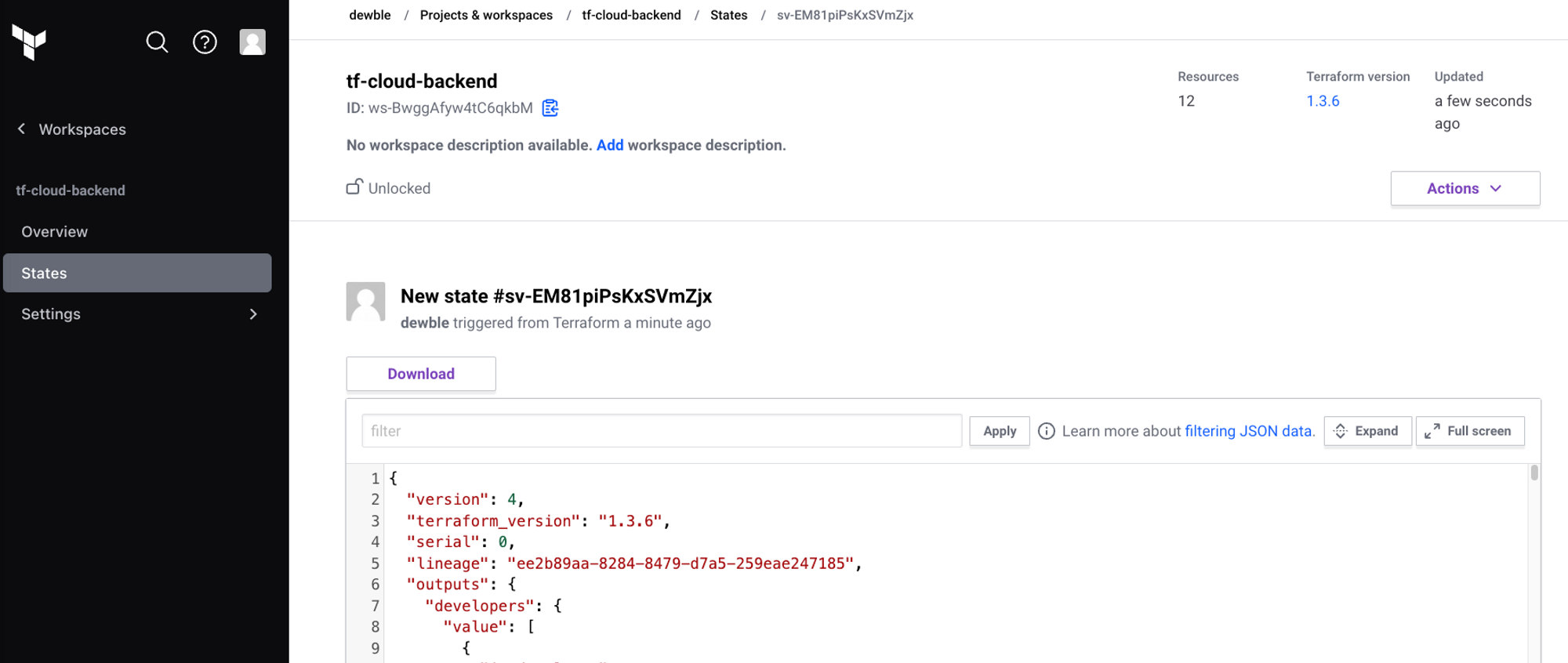Click the "developers" JSON key
1568x663 pixels.
coord(480,606)
